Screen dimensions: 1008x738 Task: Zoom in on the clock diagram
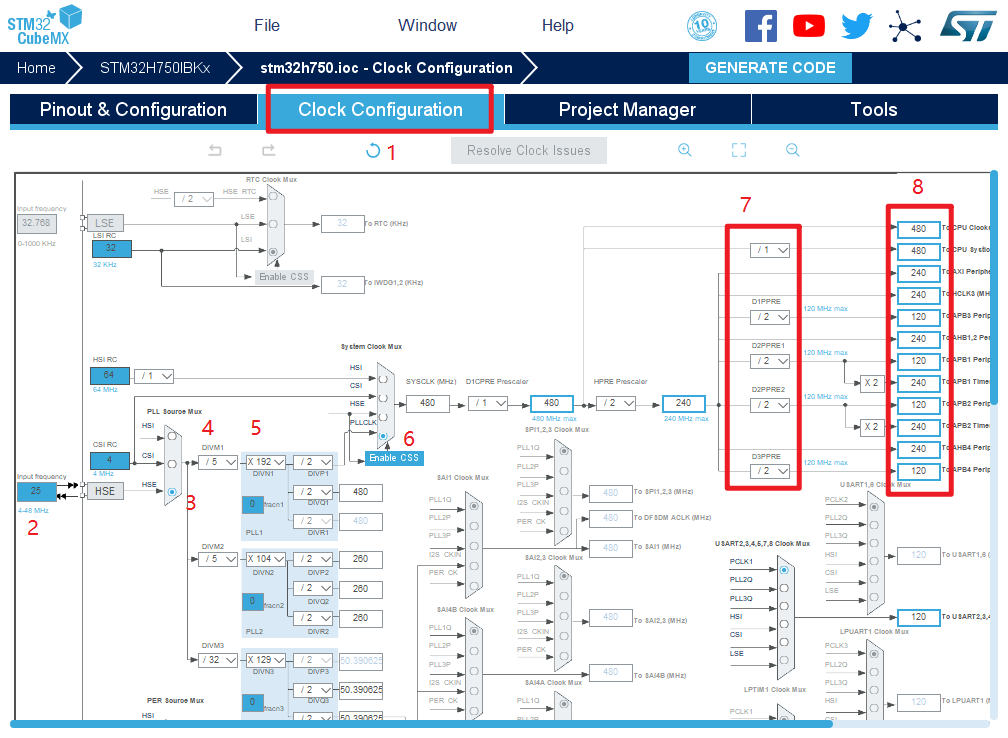(685, 150)
